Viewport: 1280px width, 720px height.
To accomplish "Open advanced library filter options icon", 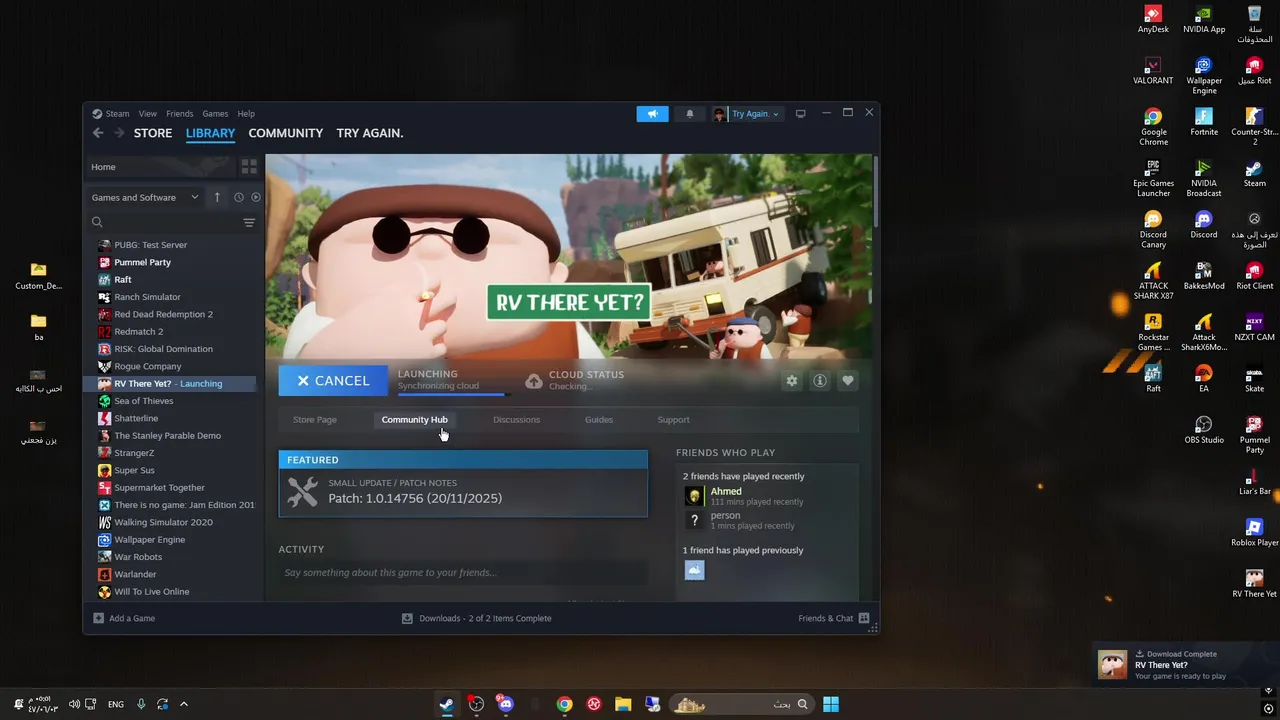I will pyautogui.click(x=249, y=222).
